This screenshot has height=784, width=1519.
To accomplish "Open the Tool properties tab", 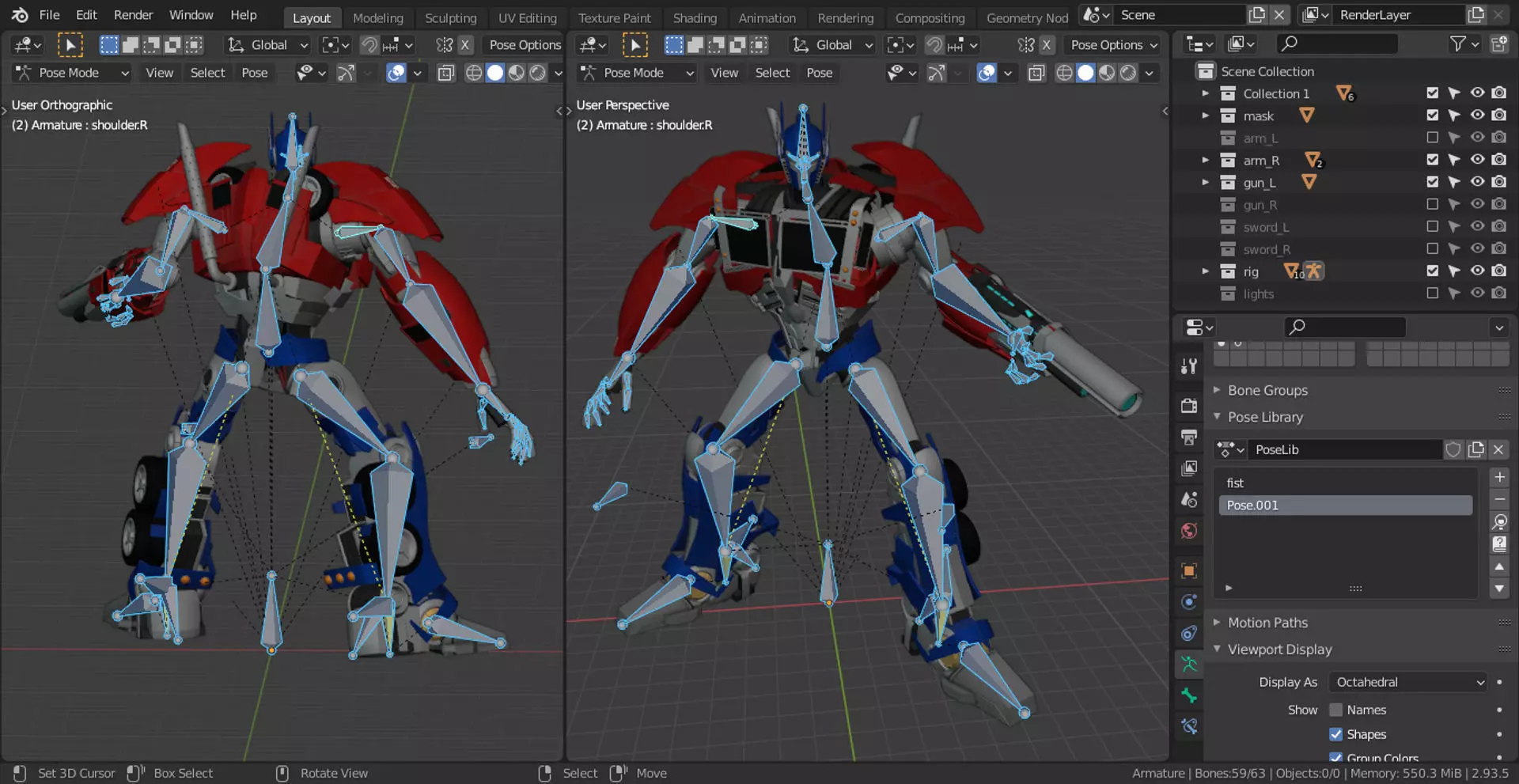I will point(1188,366).
